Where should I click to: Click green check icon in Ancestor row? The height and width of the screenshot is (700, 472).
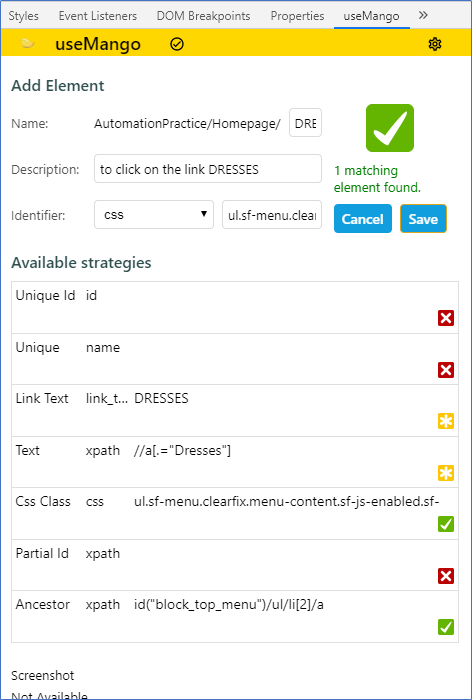click(446, 627)
